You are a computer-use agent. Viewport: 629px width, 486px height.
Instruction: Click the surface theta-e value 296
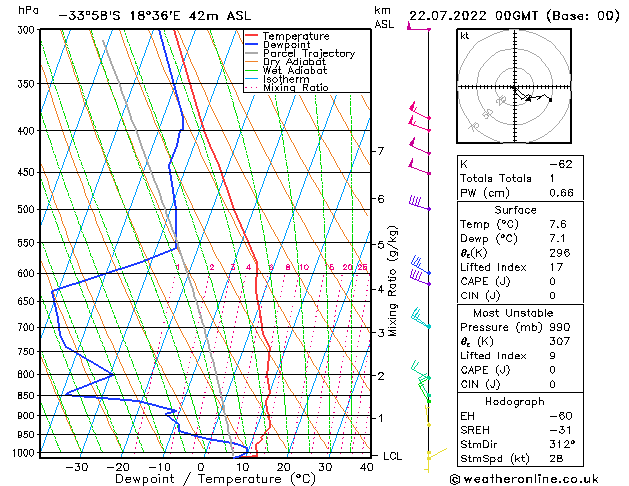point(560,253)
